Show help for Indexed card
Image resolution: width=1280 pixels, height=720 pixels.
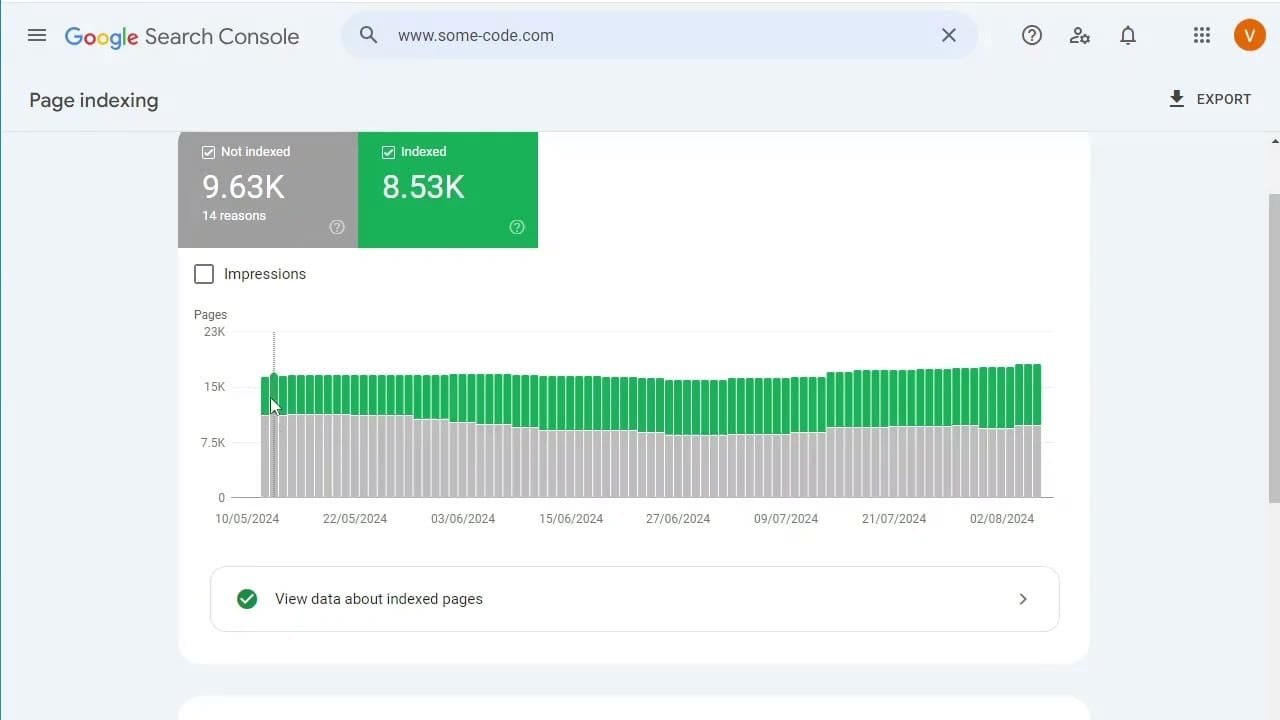(x=517, y=227)
